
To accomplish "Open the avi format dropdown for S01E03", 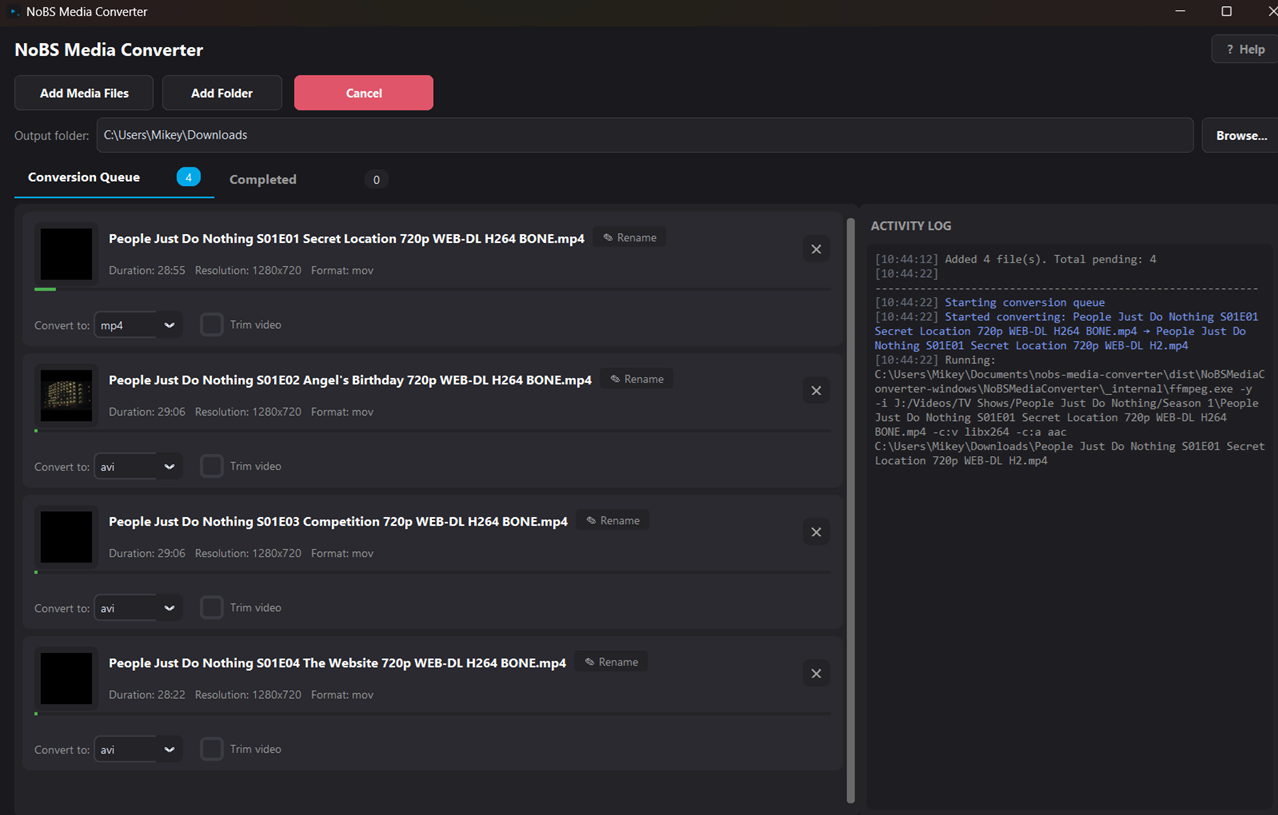I will [x=138, y=608].
